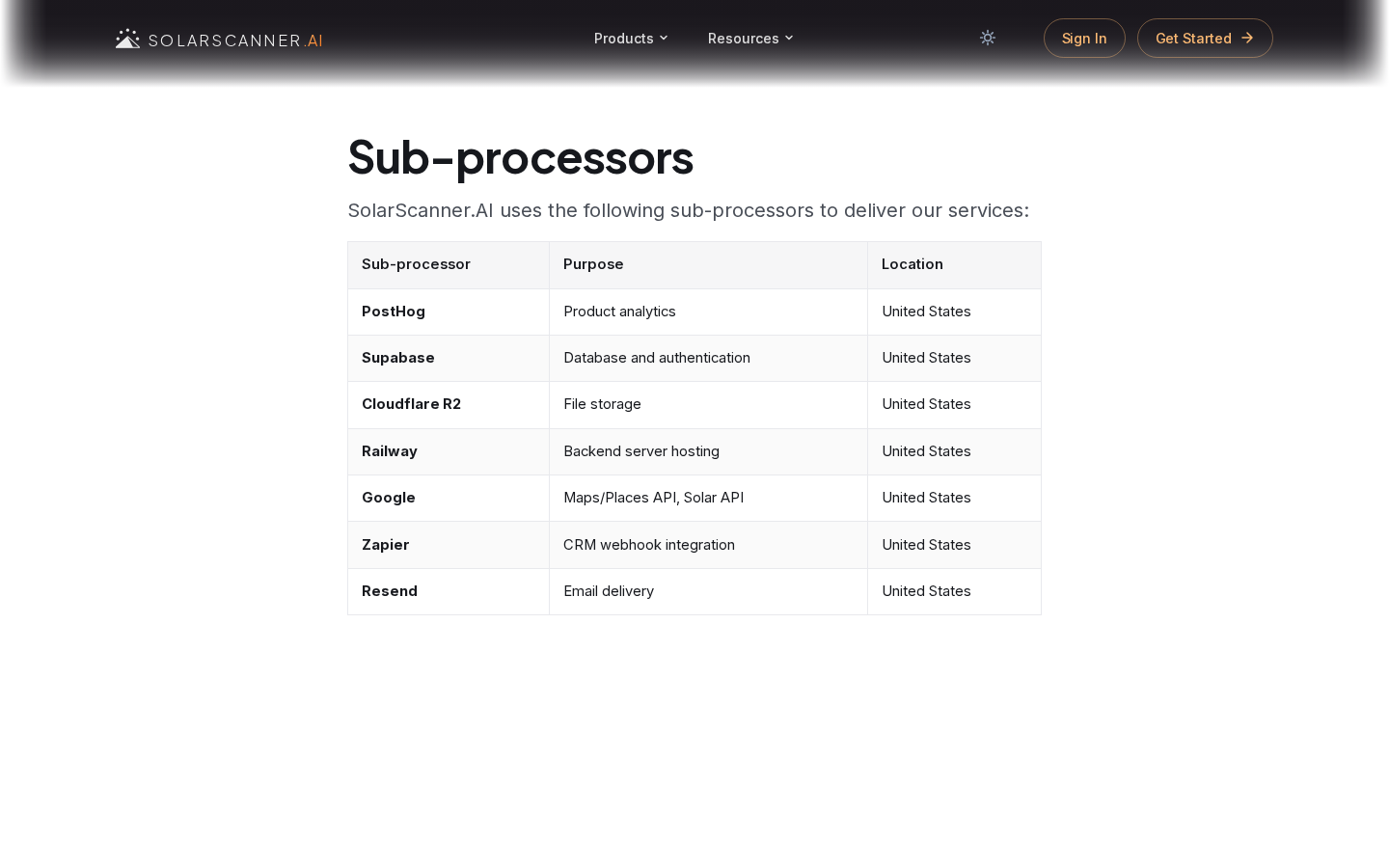This screenshot has height=868, width=1389.
Task: Click the SOLARSCANNER.AI wordmark
Action: (x=235, y=41)
